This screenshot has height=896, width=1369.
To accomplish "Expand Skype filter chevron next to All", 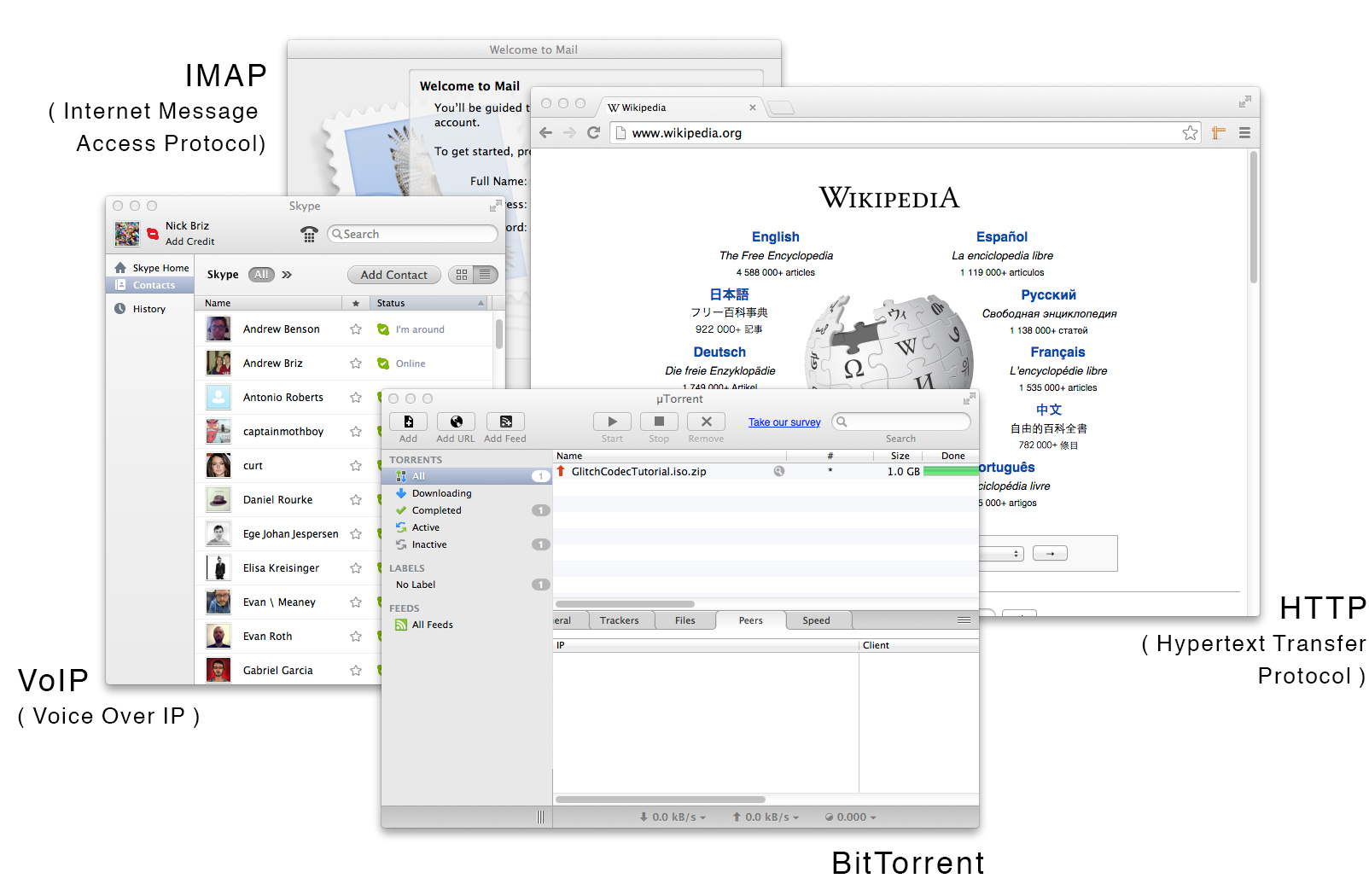I will click(x=287, y=275).
